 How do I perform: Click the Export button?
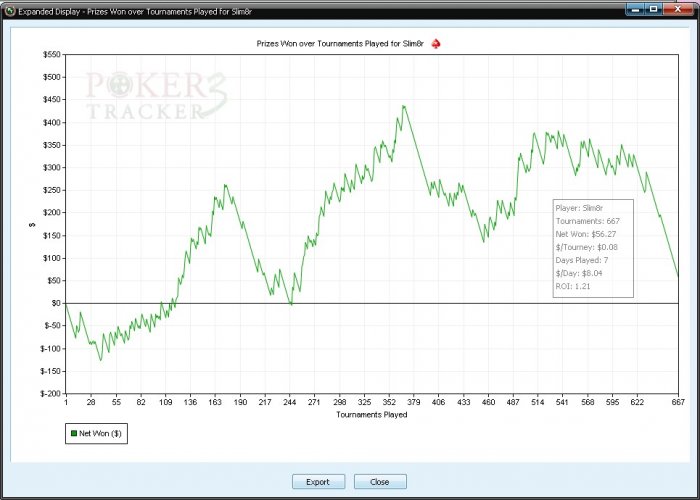click(318, 482)
